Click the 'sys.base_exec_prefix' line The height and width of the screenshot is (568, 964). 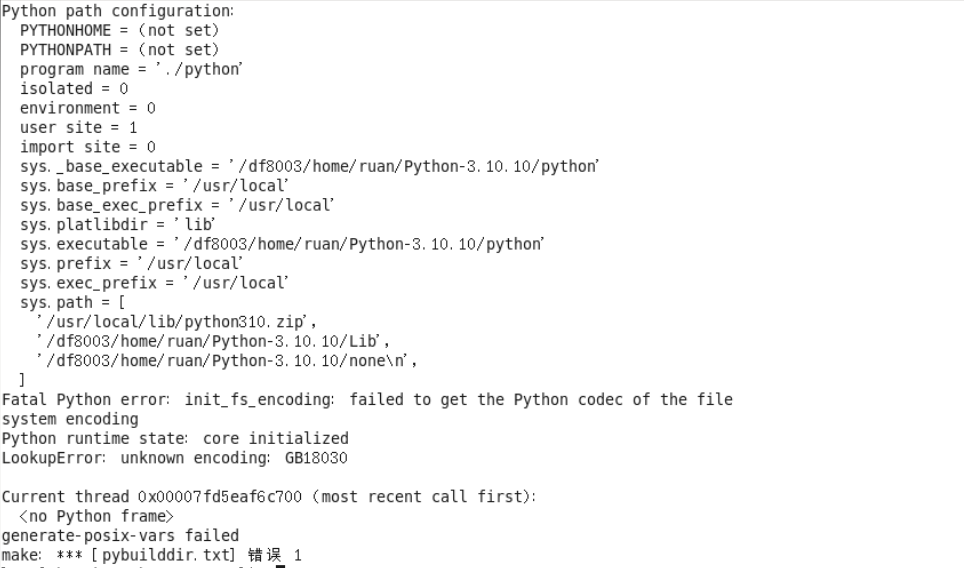point(177,205)
